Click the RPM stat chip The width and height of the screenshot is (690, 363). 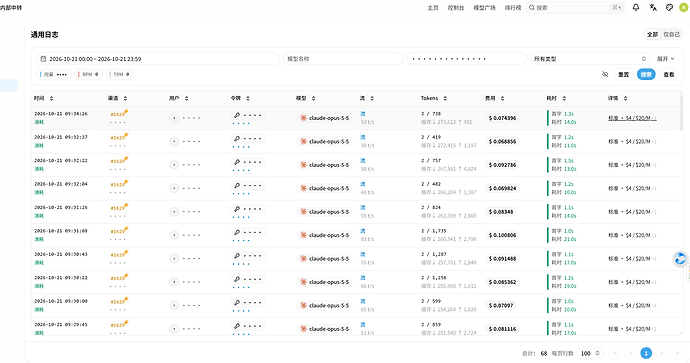(88, 74)
